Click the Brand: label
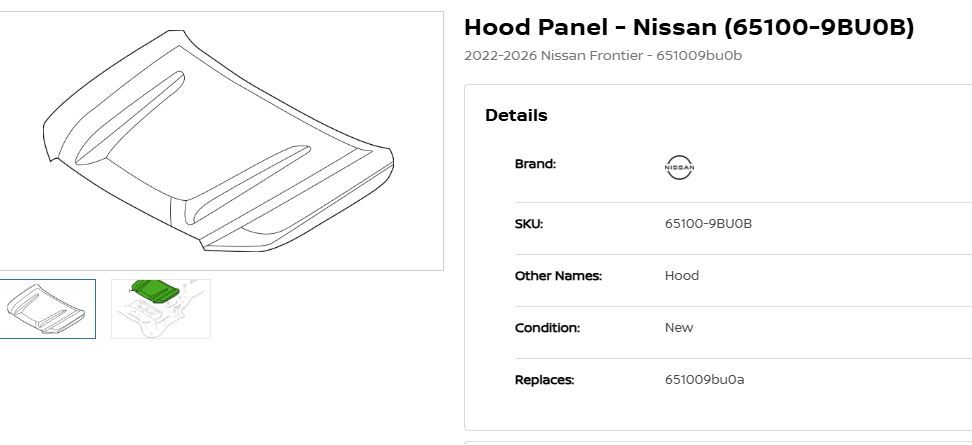The height and width of the screenshot is (445, 972). click(x=536, y=164)
